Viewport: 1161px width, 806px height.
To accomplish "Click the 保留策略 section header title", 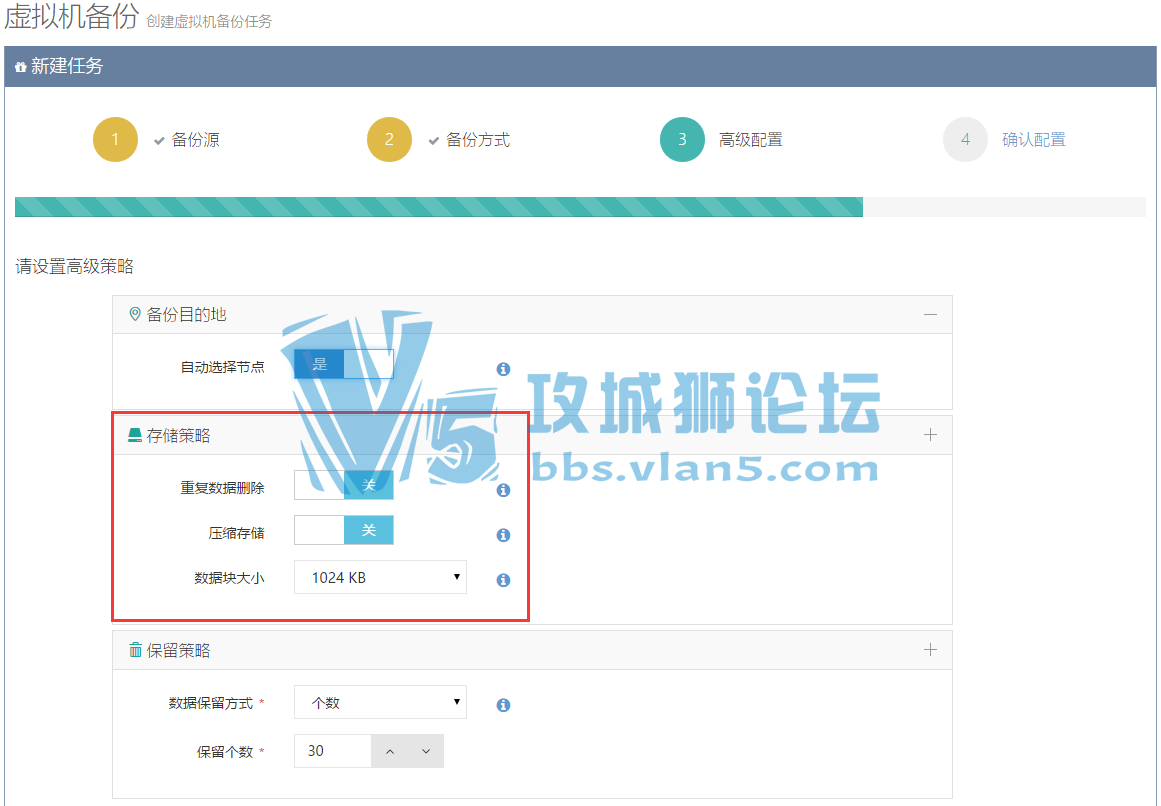I will tap(178, 651).
